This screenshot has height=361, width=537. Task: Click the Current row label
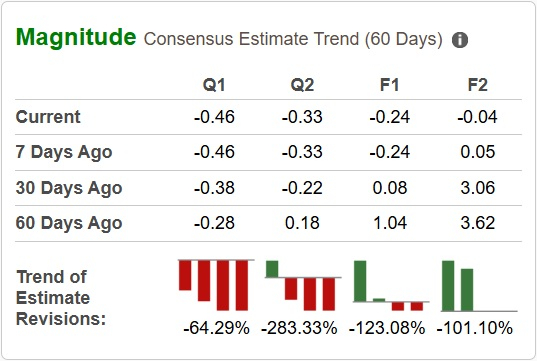[x=48, y=117]
